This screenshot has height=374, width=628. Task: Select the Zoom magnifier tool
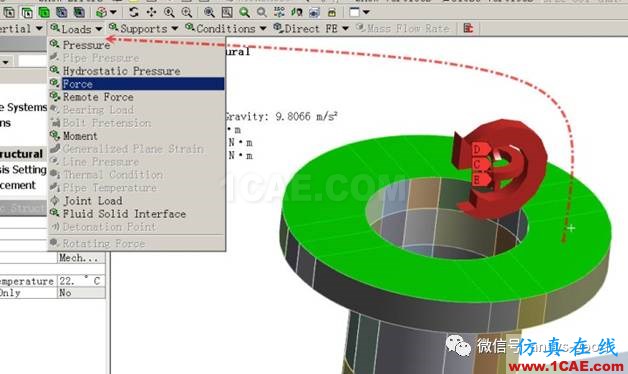point(169,12)
